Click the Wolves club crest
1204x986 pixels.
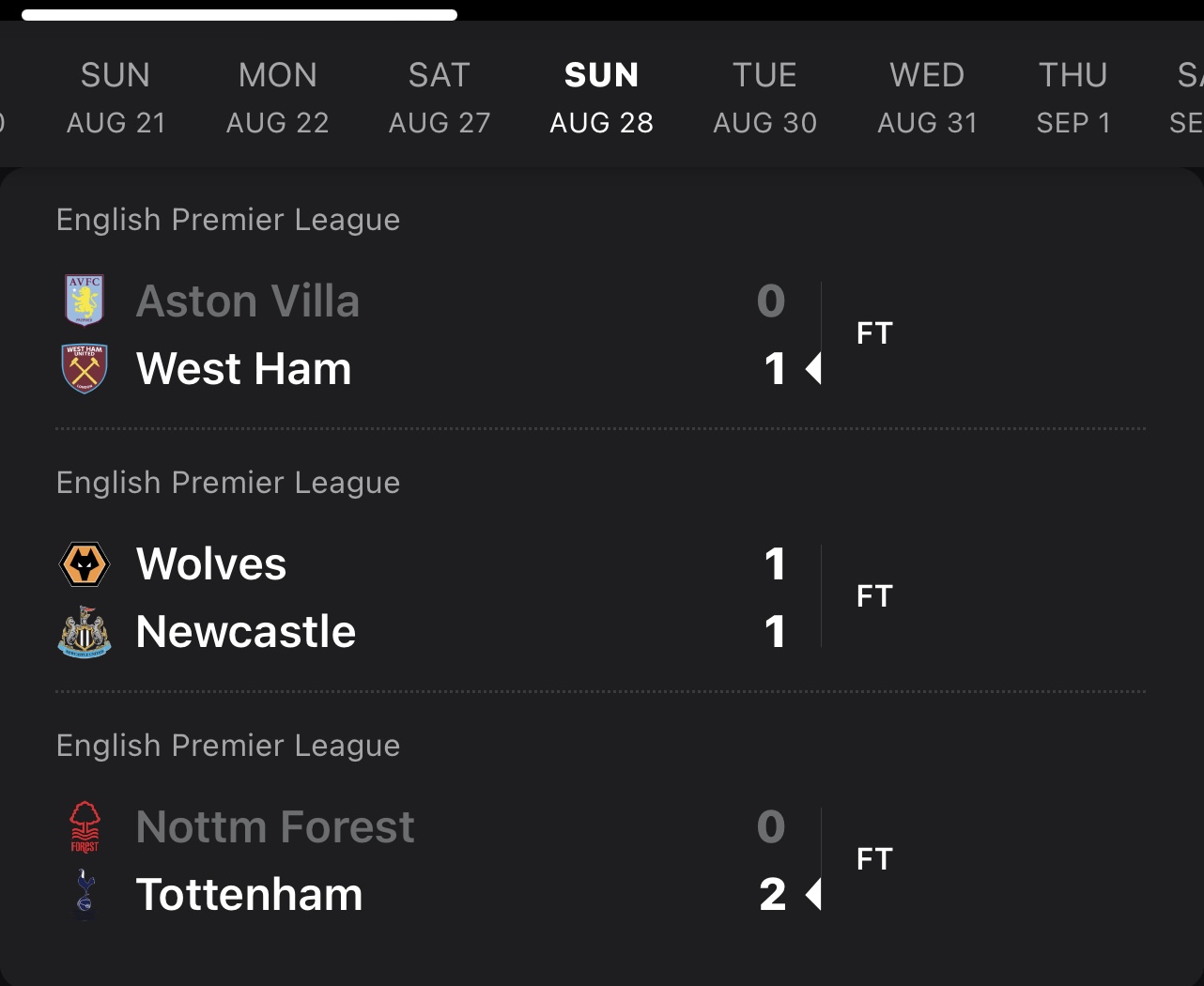click(x=85, y=564)
